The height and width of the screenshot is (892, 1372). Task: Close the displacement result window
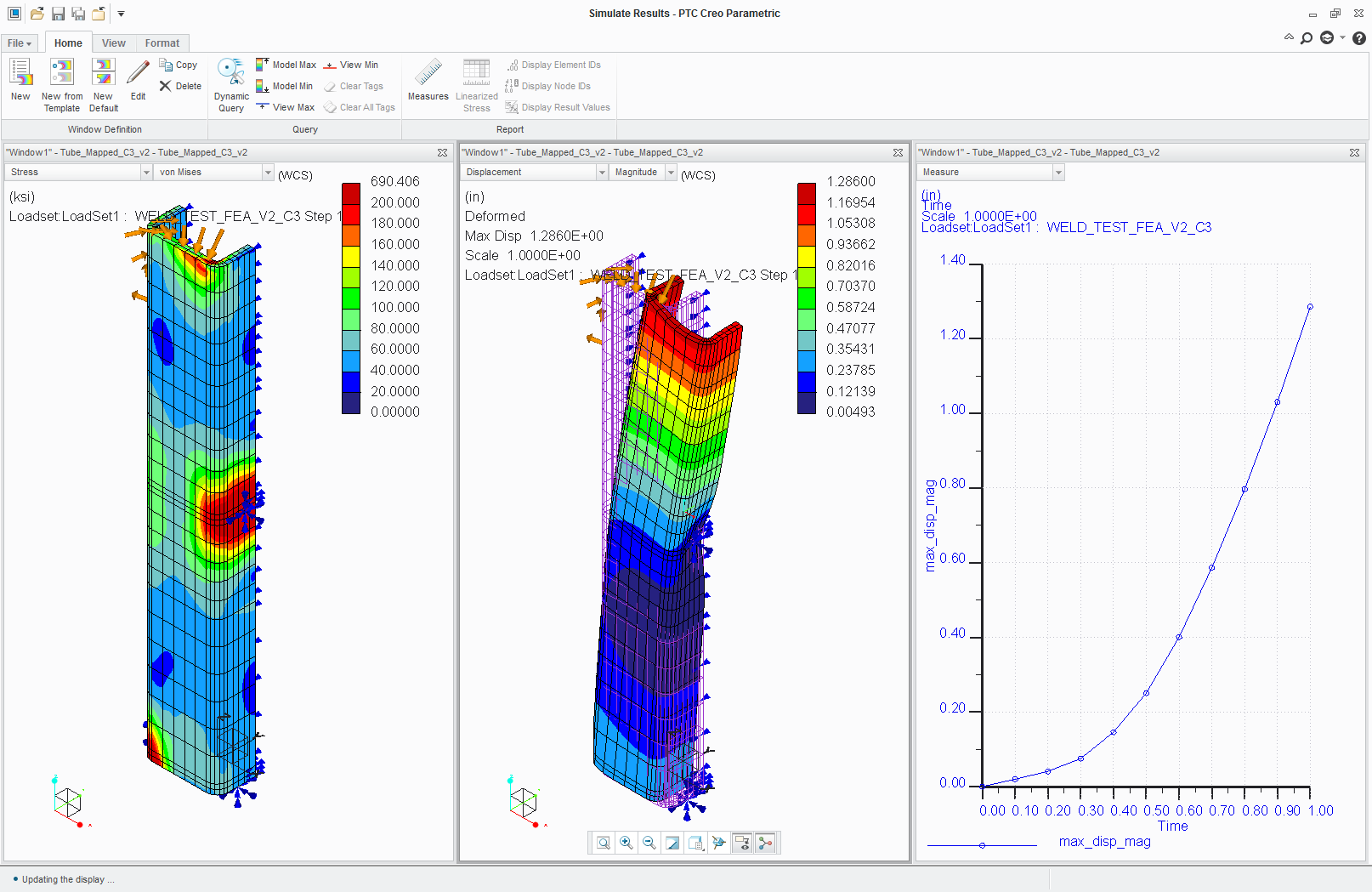pyautogui.click(x=898, y=153)
